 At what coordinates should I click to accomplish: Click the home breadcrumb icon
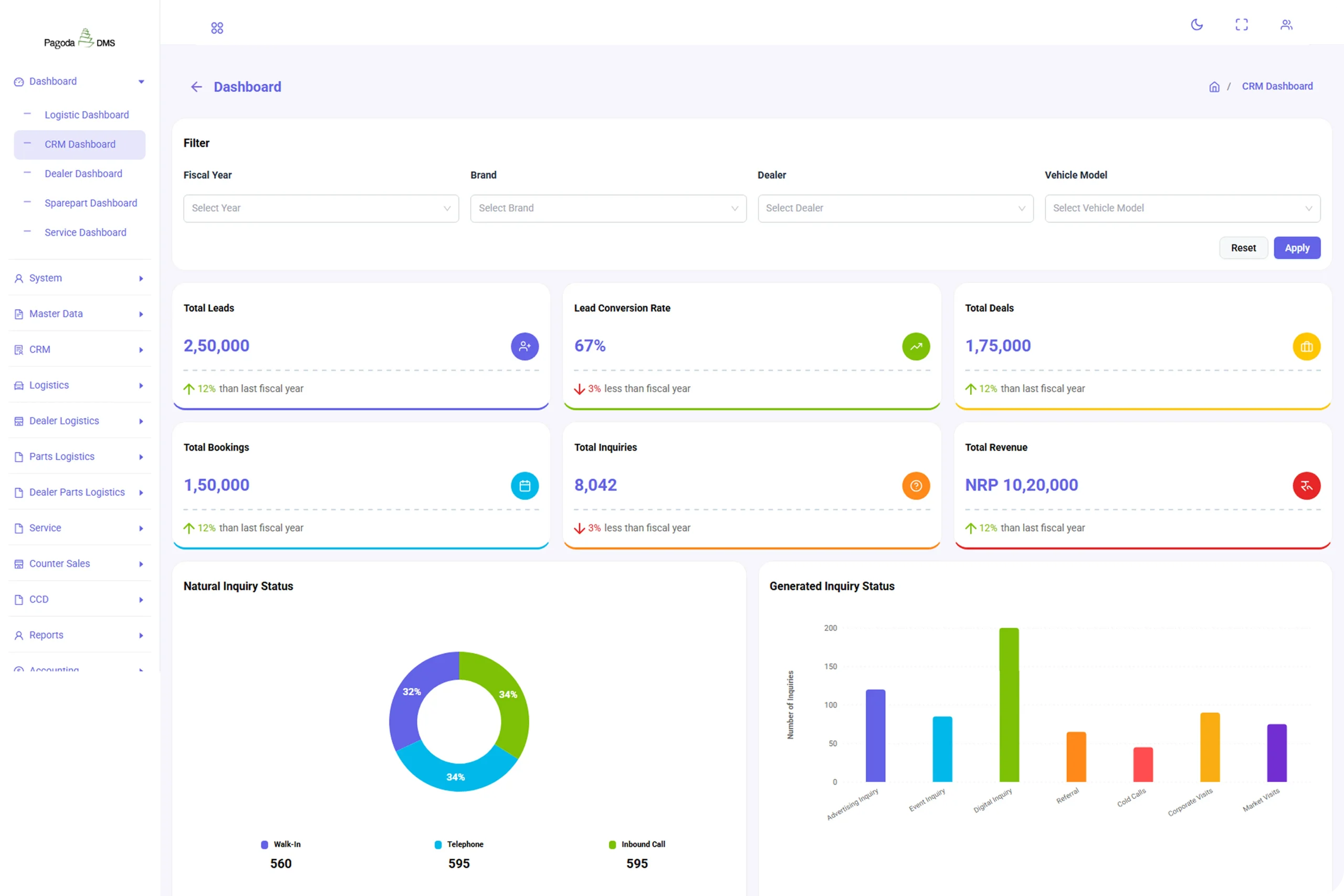pos(1214,87)
